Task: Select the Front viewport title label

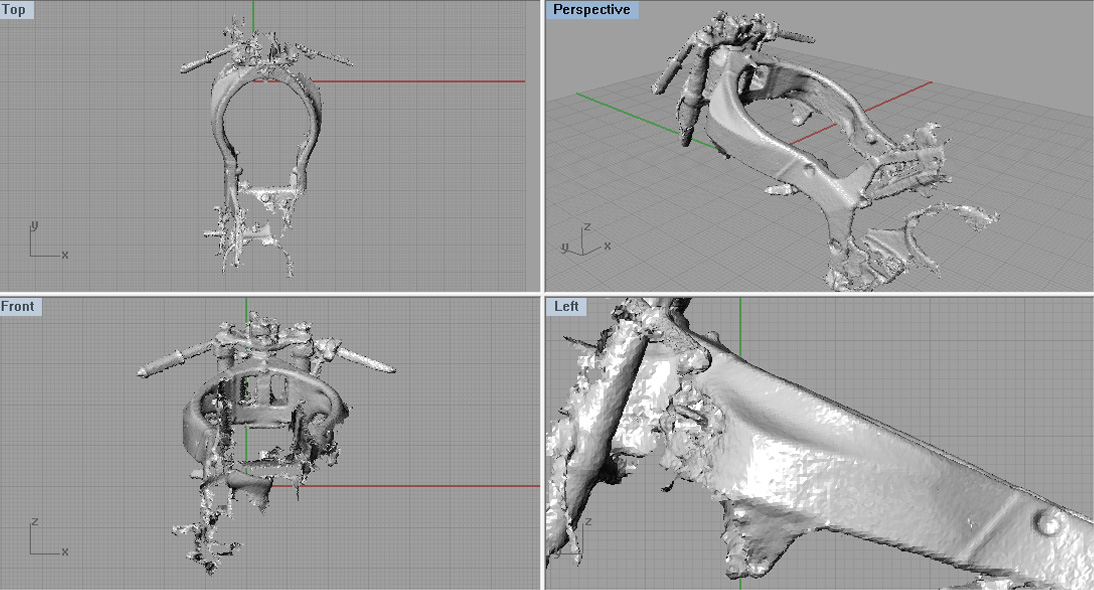Action: pos(20,307)
